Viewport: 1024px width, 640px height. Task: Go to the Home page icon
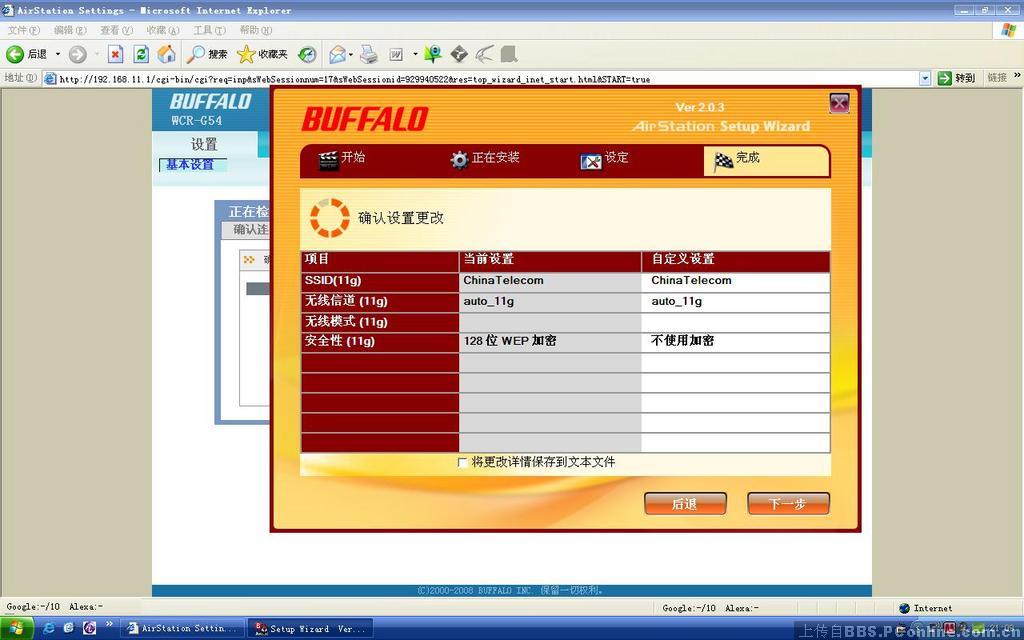(x=166, y=54)
